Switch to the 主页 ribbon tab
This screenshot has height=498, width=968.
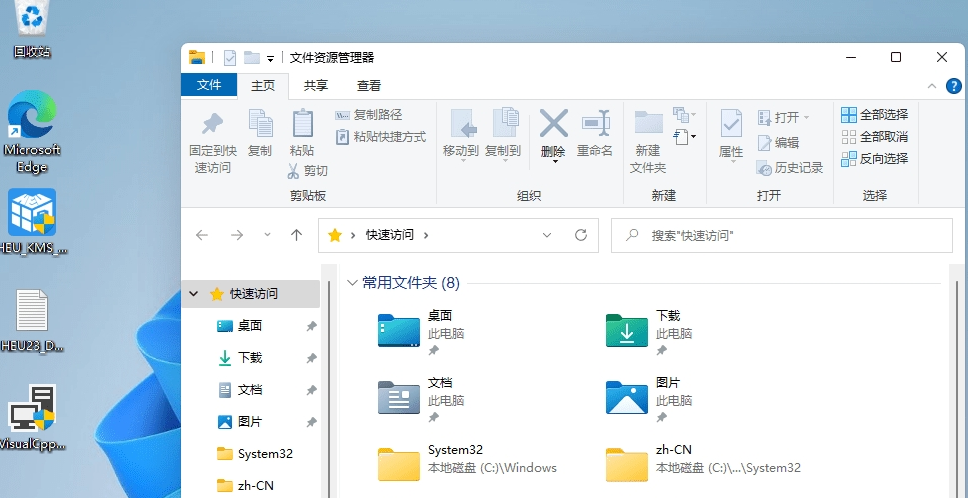(x=263, y=86)
